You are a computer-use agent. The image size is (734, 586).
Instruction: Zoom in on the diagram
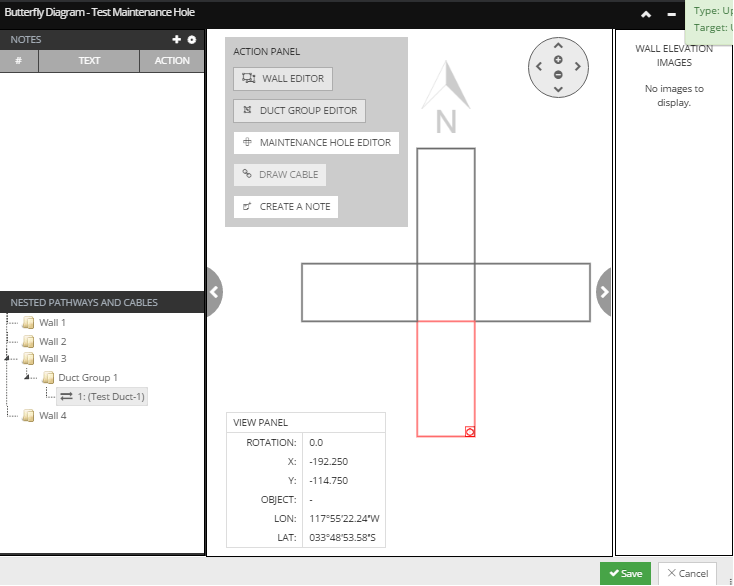pyautogui.click(x=558, y=60)
